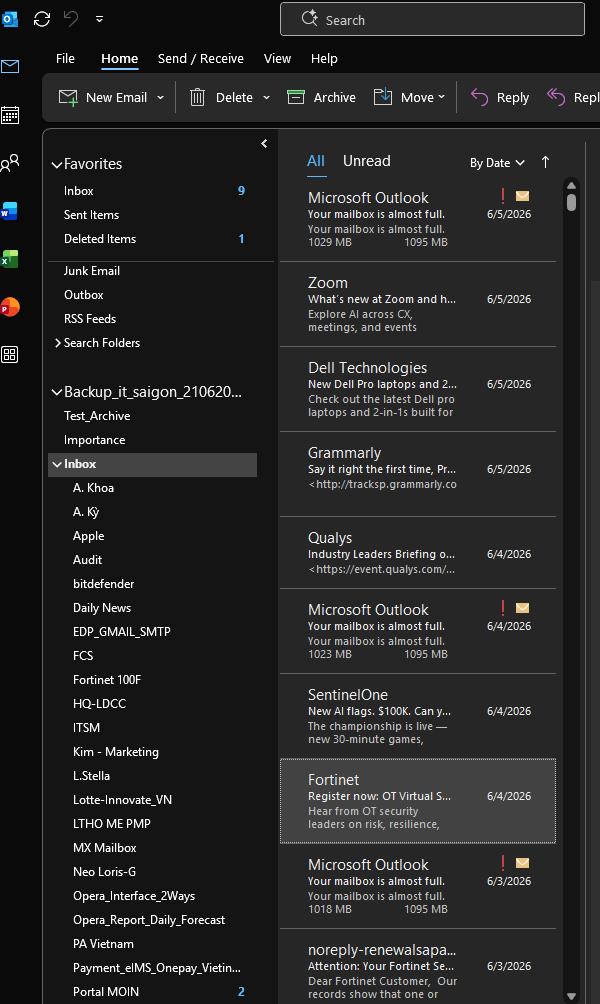600x1004 pixels.
Task: Collapse the Favorites section
Action: (x=57, y=165)
